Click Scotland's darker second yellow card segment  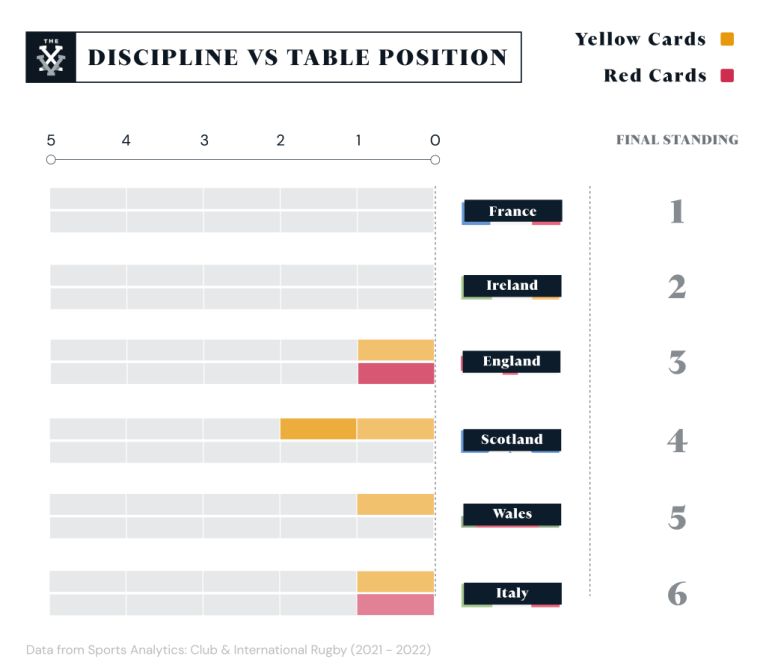(x=318, y=429)
